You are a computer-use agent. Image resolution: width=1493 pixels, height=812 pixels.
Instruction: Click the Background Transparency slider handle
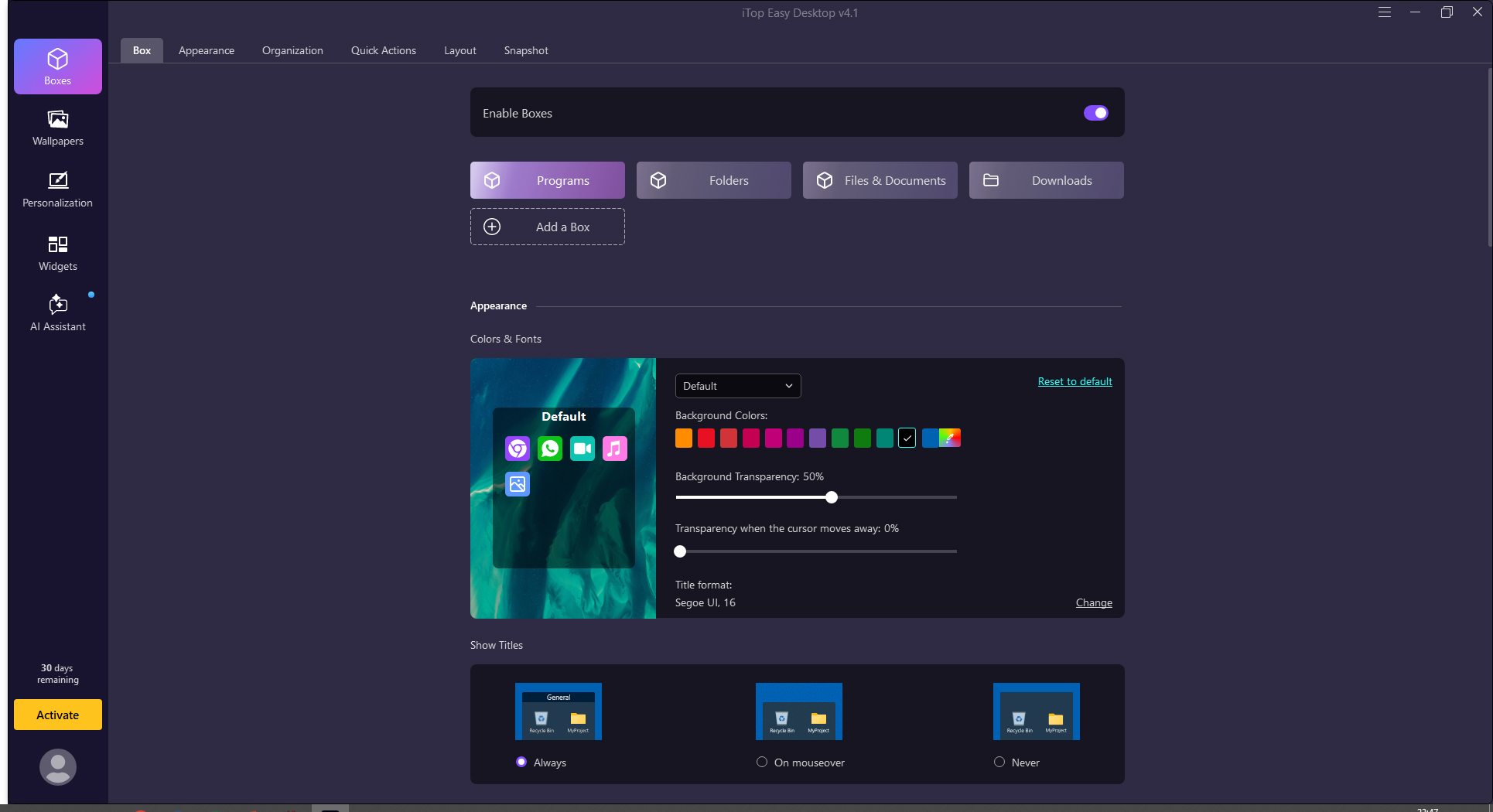pos(832,497)
